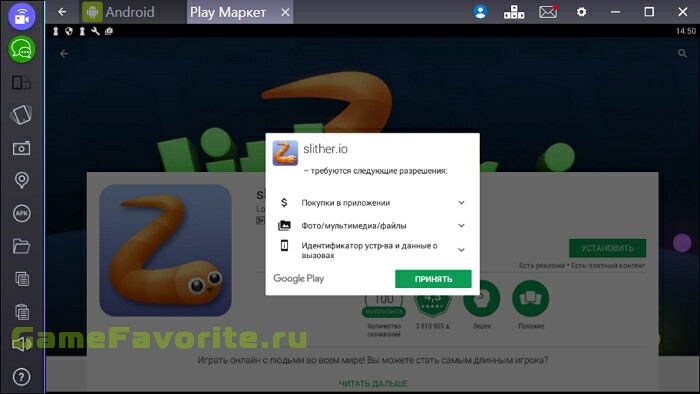
Task: Click the slither.io dialog app icon
Action: pos(285,153)
